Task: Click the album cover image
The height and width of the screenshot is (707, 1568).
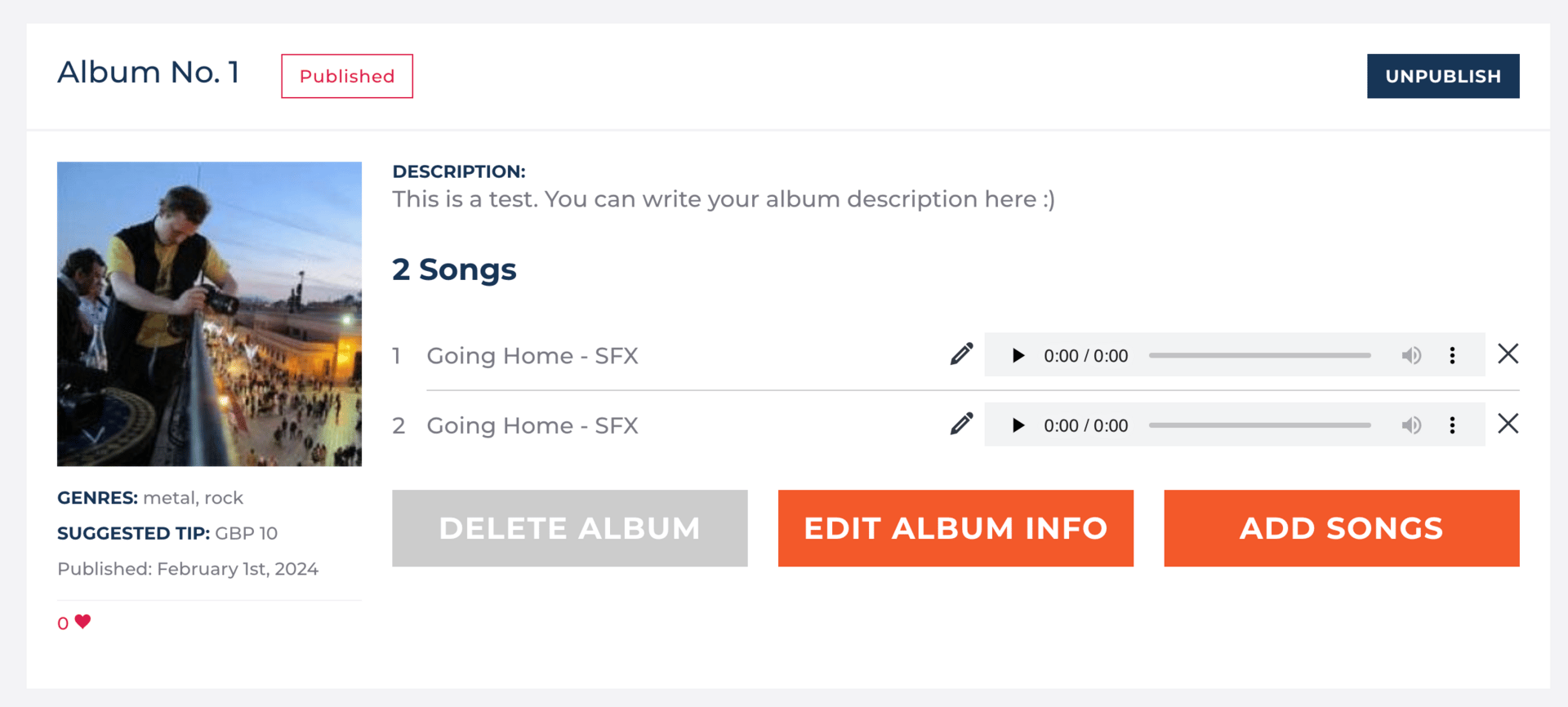Action: 209,313
